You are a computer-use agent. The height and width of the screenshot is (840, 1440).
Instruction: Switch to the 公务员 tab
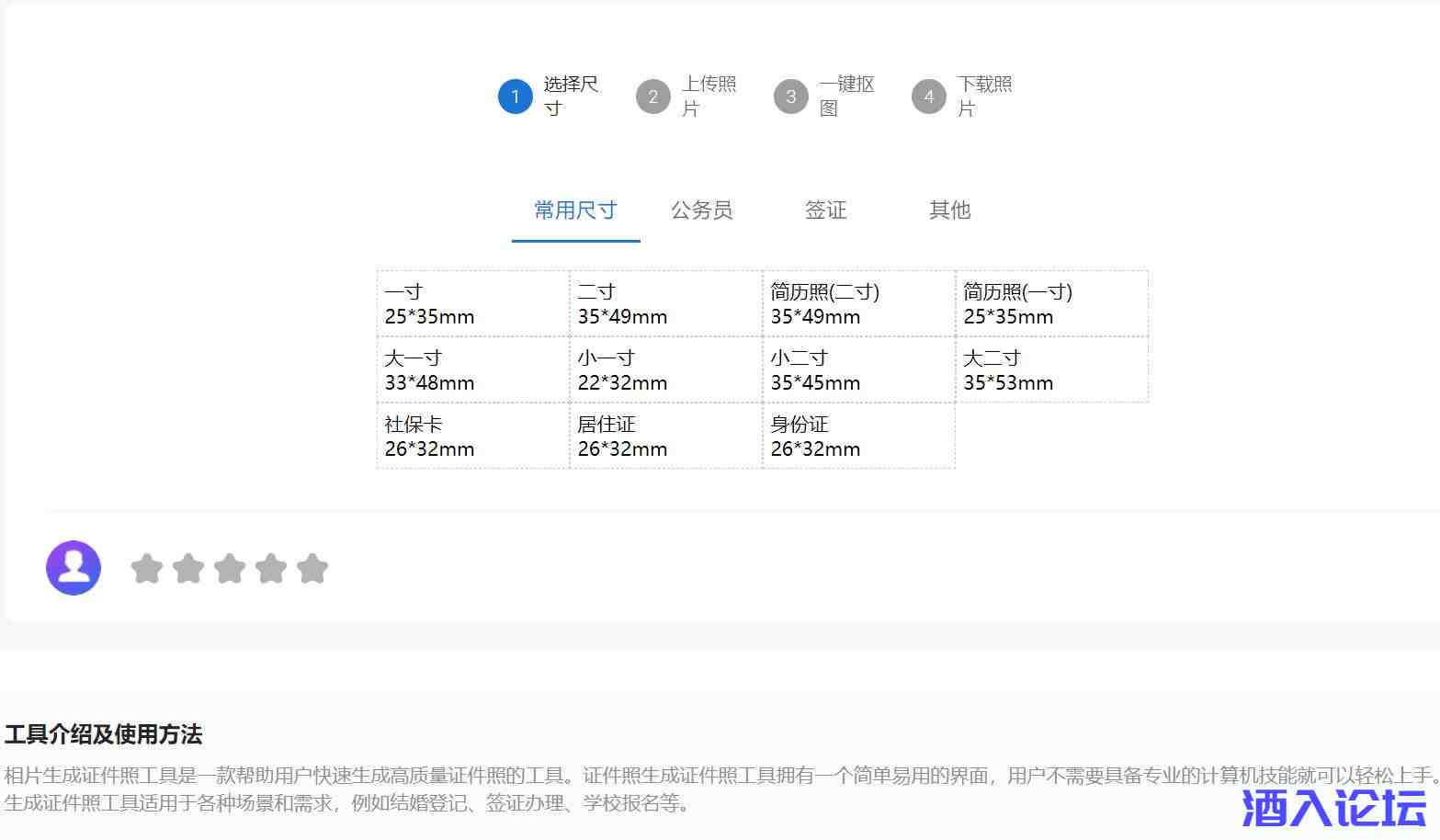click(x=702, y=210)
